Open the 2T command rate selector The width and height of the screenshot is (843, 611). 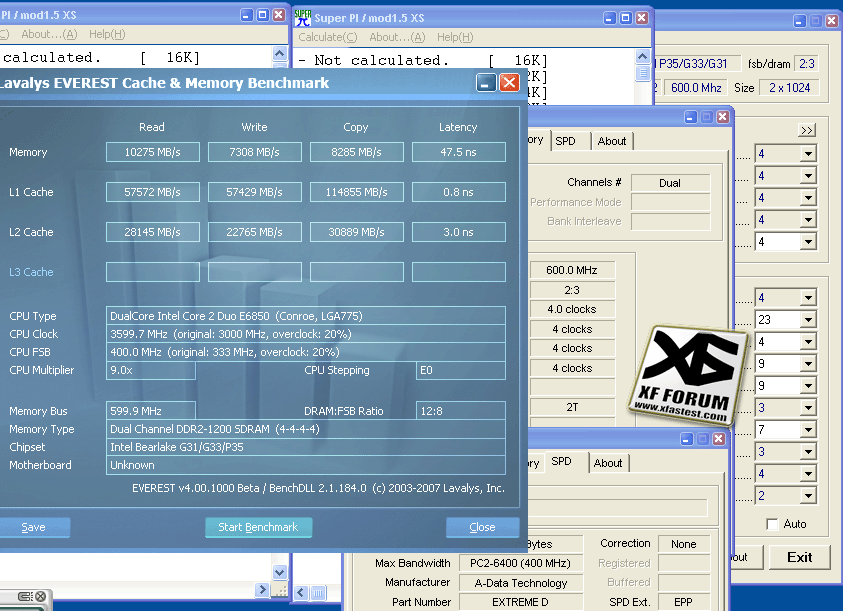[572, 405]
